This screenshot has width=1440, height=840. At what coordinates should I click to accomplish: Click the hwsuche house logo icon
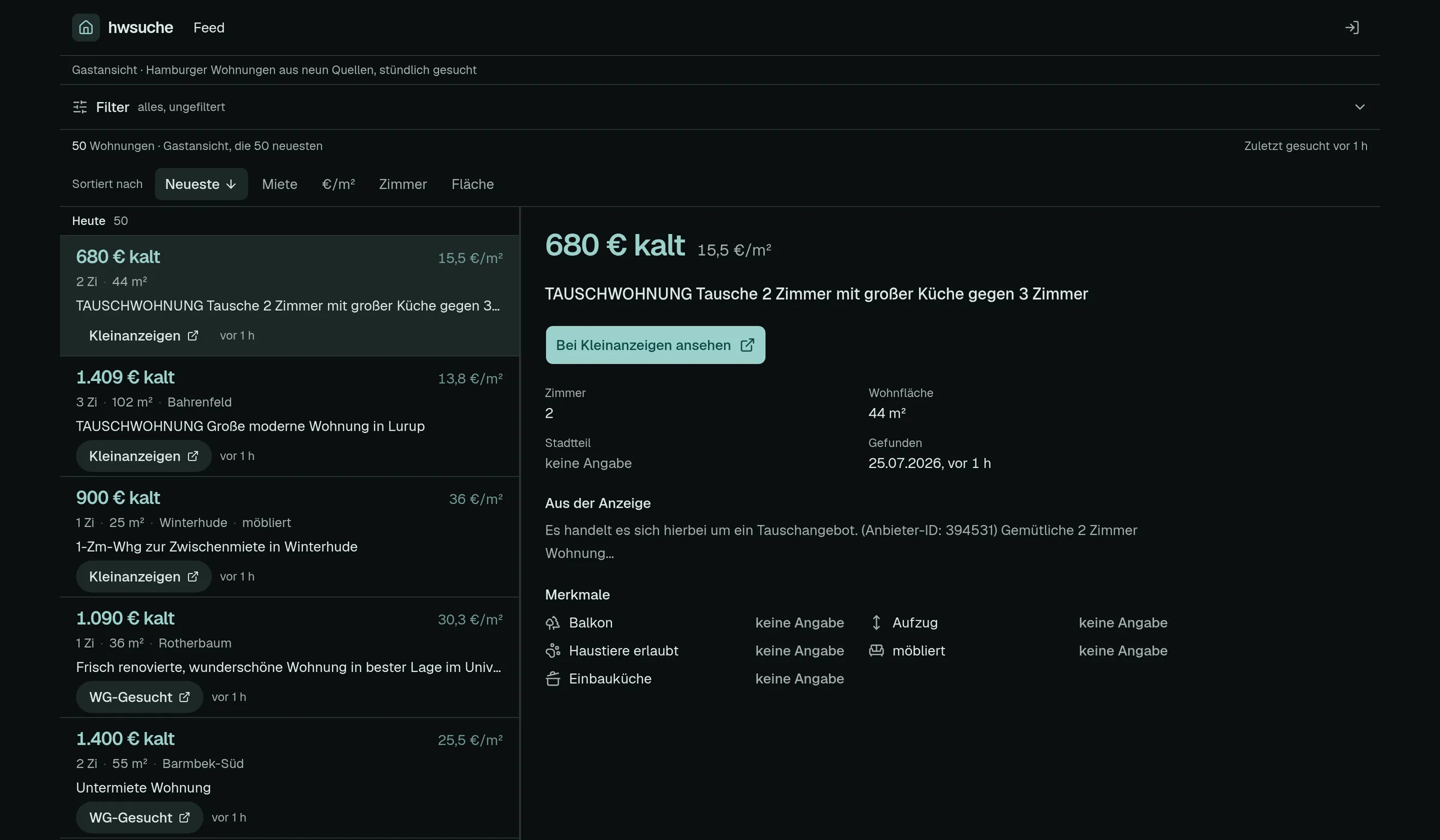86,28
